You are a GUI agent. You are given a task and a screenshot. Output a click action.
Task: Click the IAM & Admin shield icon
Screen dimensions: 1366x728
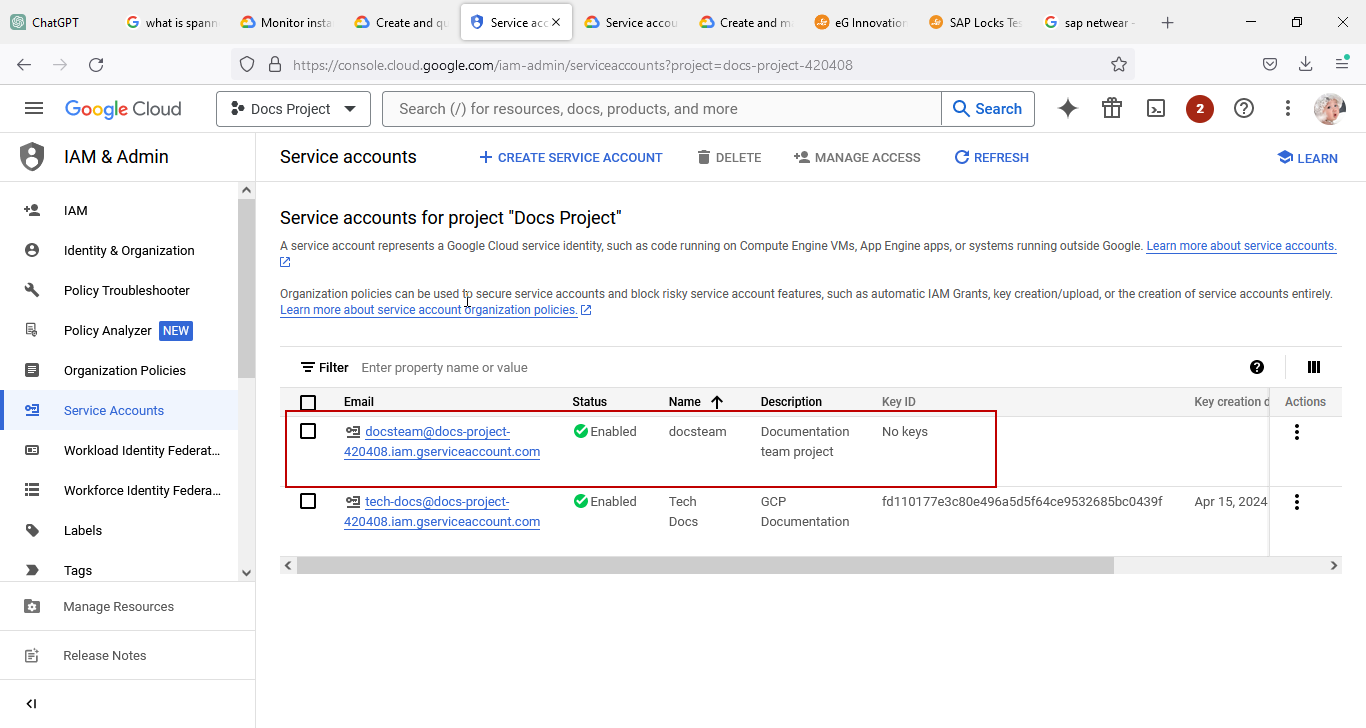click(x=32, y=157)
